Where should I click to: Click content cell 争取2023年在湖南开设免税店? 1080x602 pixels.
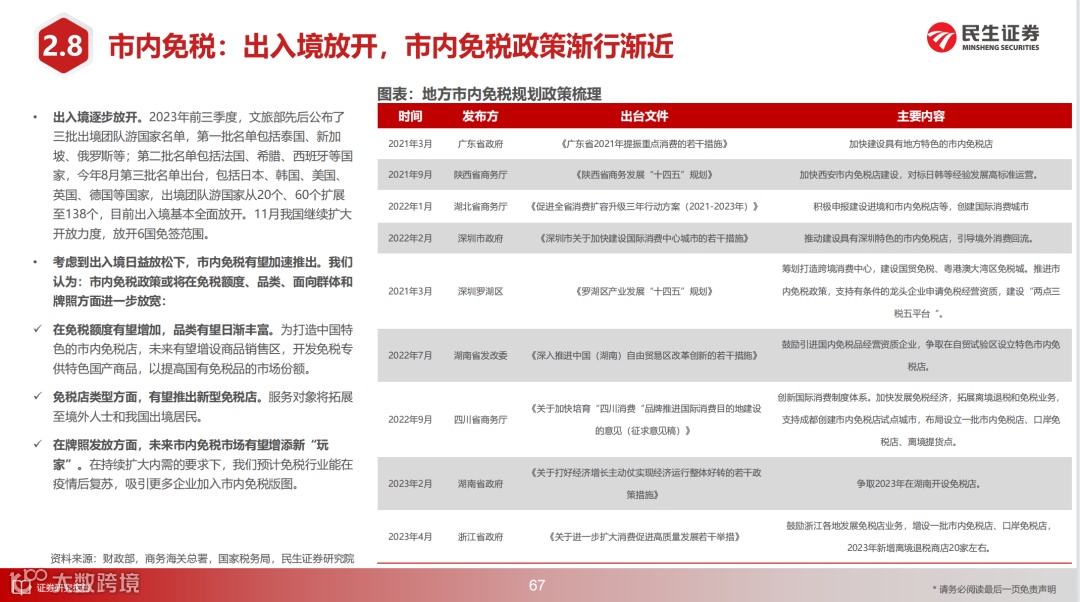click(x=919, y=484)
